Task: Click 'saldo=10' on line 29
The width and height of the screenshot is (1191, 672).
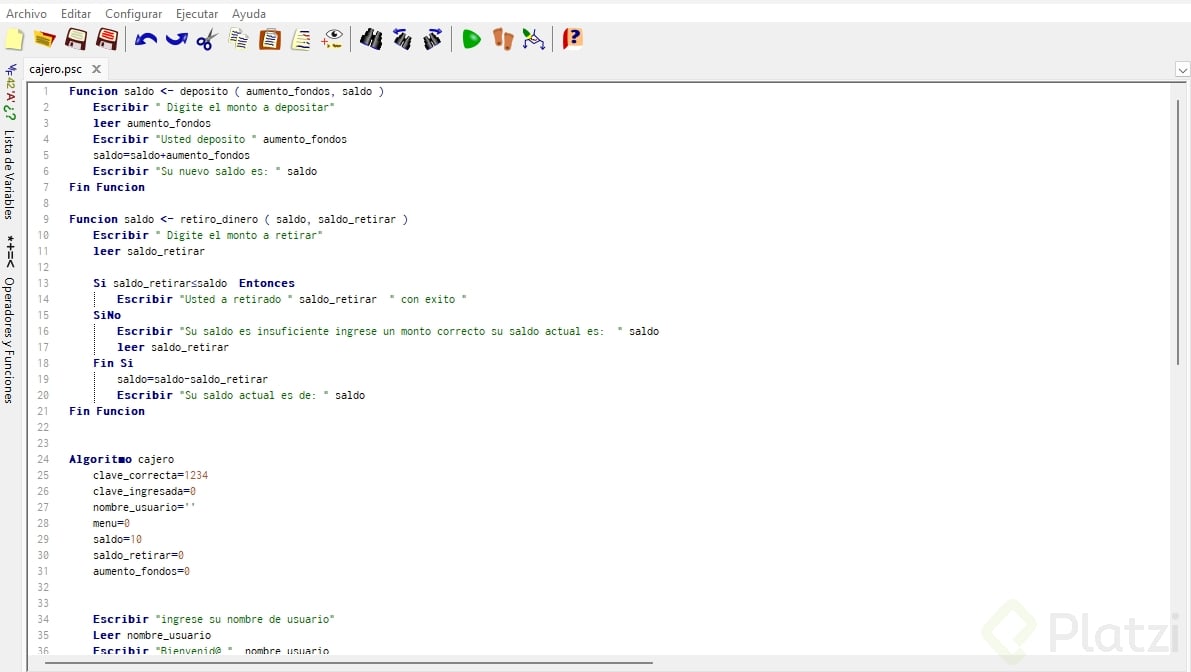Action: pos(118,539)
